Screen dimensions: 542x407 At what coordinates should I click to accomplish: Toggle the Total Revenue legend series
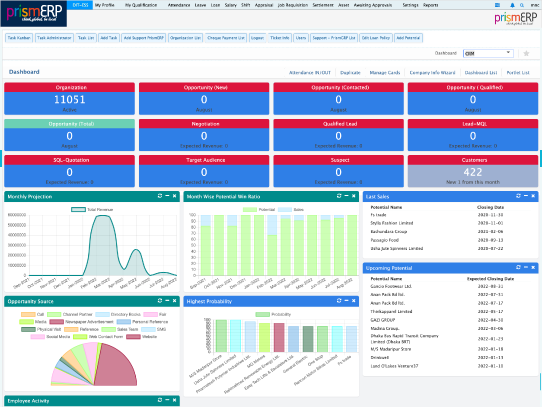click(92, 210)
